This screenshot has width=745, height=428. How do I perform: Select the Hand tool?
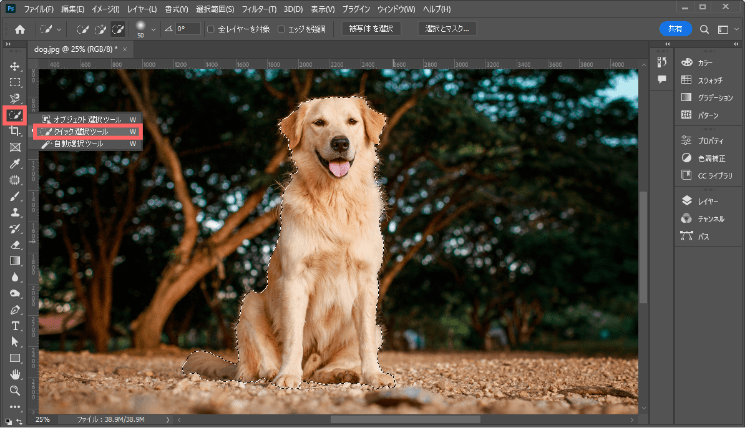(15, 374)
